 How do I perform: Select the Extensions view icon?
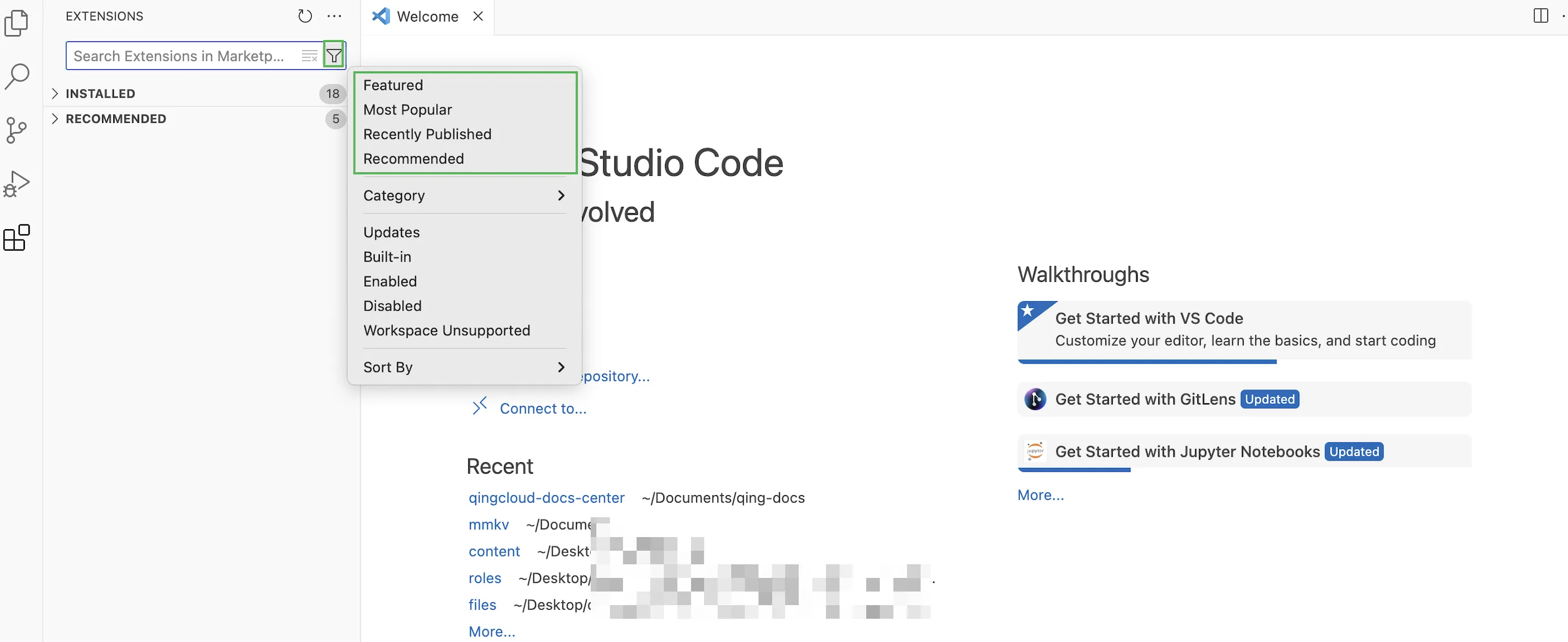(x=16, y=237)
